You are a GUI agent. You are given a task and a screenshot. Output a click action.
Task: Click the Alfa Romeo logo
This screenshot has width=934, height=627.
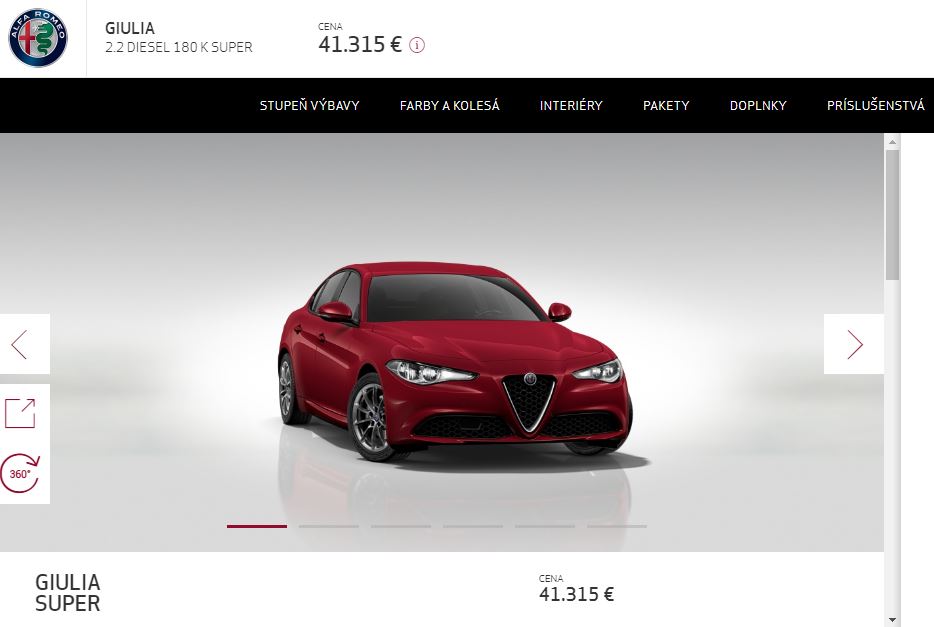(38, 38)
